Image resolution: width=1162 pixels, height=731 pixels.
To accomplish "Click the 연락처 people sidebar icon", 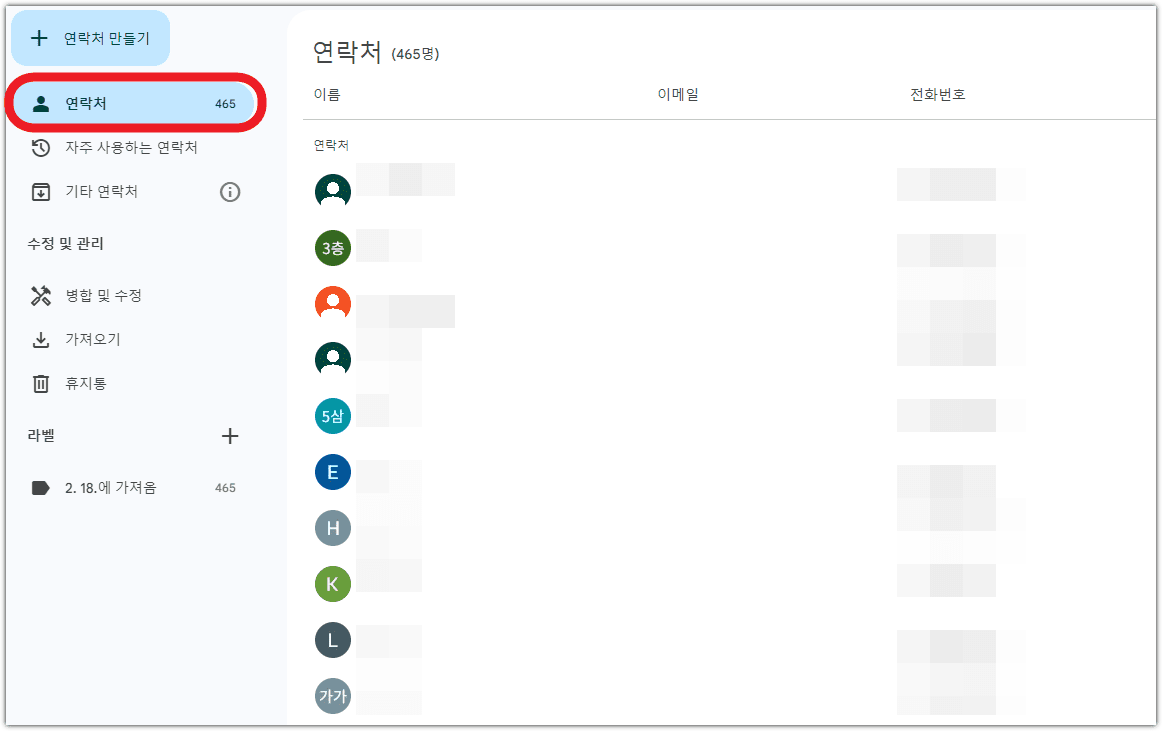I will pyautogui.click(x=40, y=102).
